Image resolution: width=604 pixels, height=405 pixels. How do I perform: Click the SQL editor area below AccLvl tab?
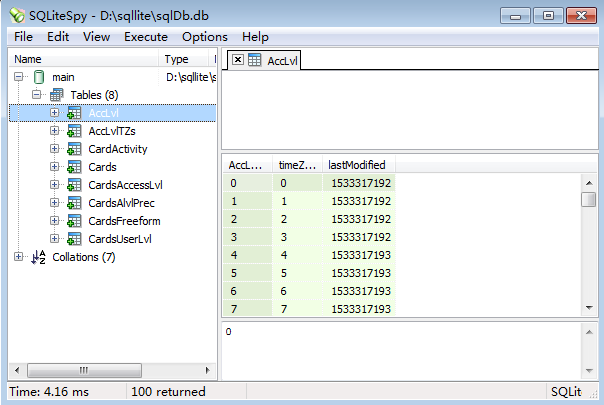(410, 109)
